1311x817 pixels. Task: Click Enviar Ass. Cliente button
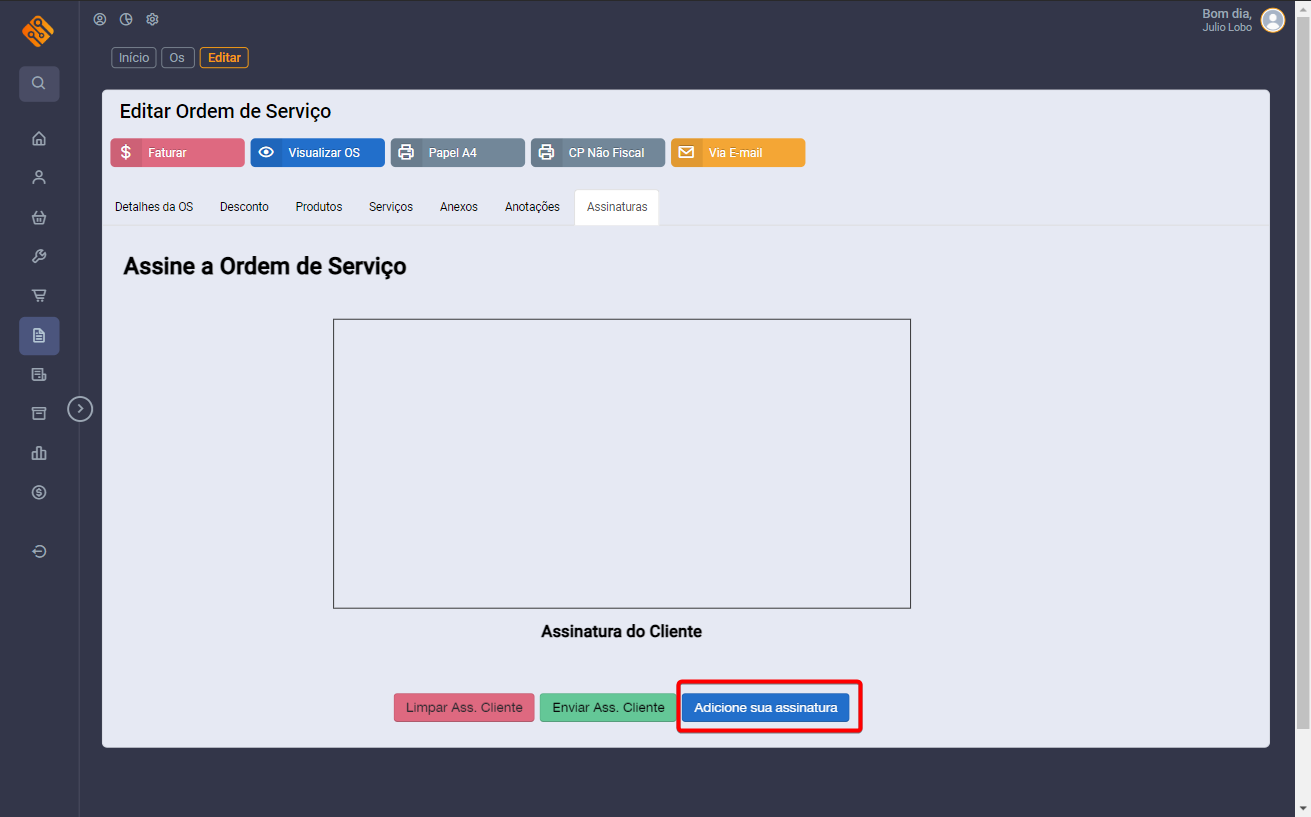click(608, 707)
